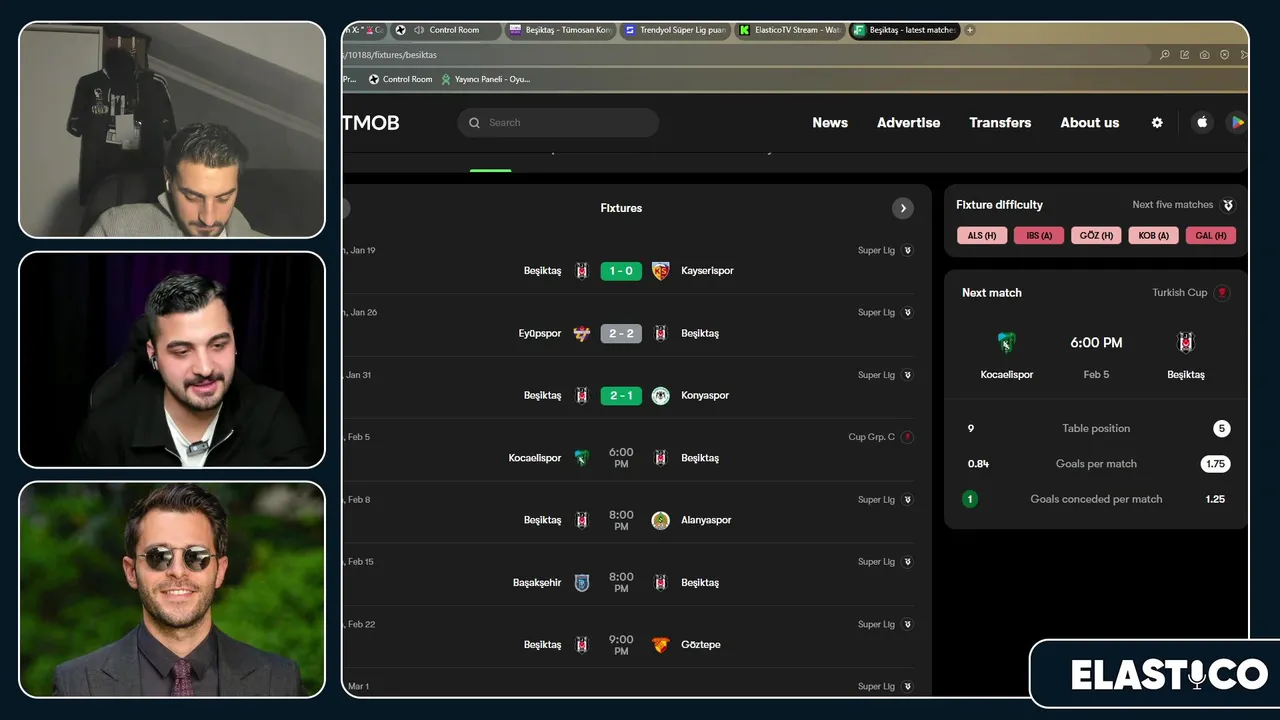Screen dimensions: 1280x720
Task: Click Konyaspor team crest
Action: 660,395
